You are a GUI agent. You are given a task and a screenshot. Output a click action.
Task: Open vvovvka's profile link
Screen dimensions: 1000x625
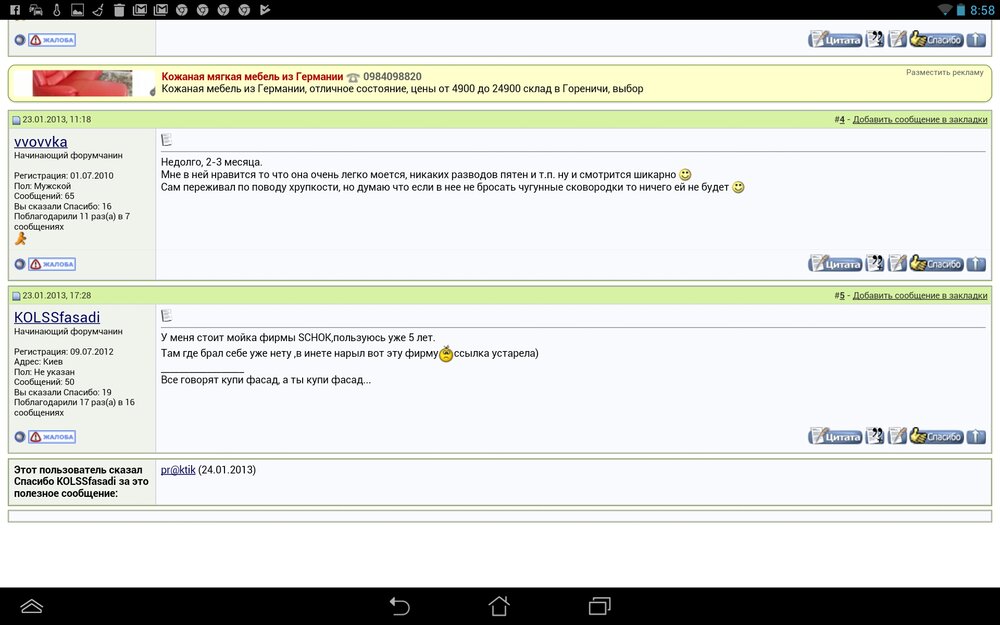[40, 142]
